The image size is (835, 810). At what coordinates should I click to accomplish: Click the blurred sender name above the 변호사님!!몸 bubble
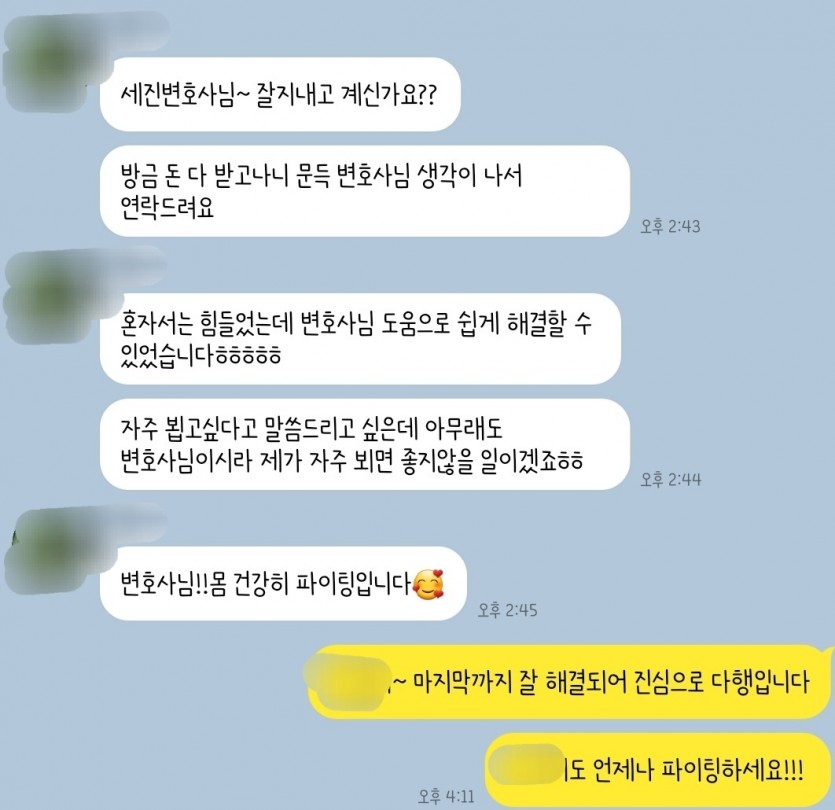(128, 520)
